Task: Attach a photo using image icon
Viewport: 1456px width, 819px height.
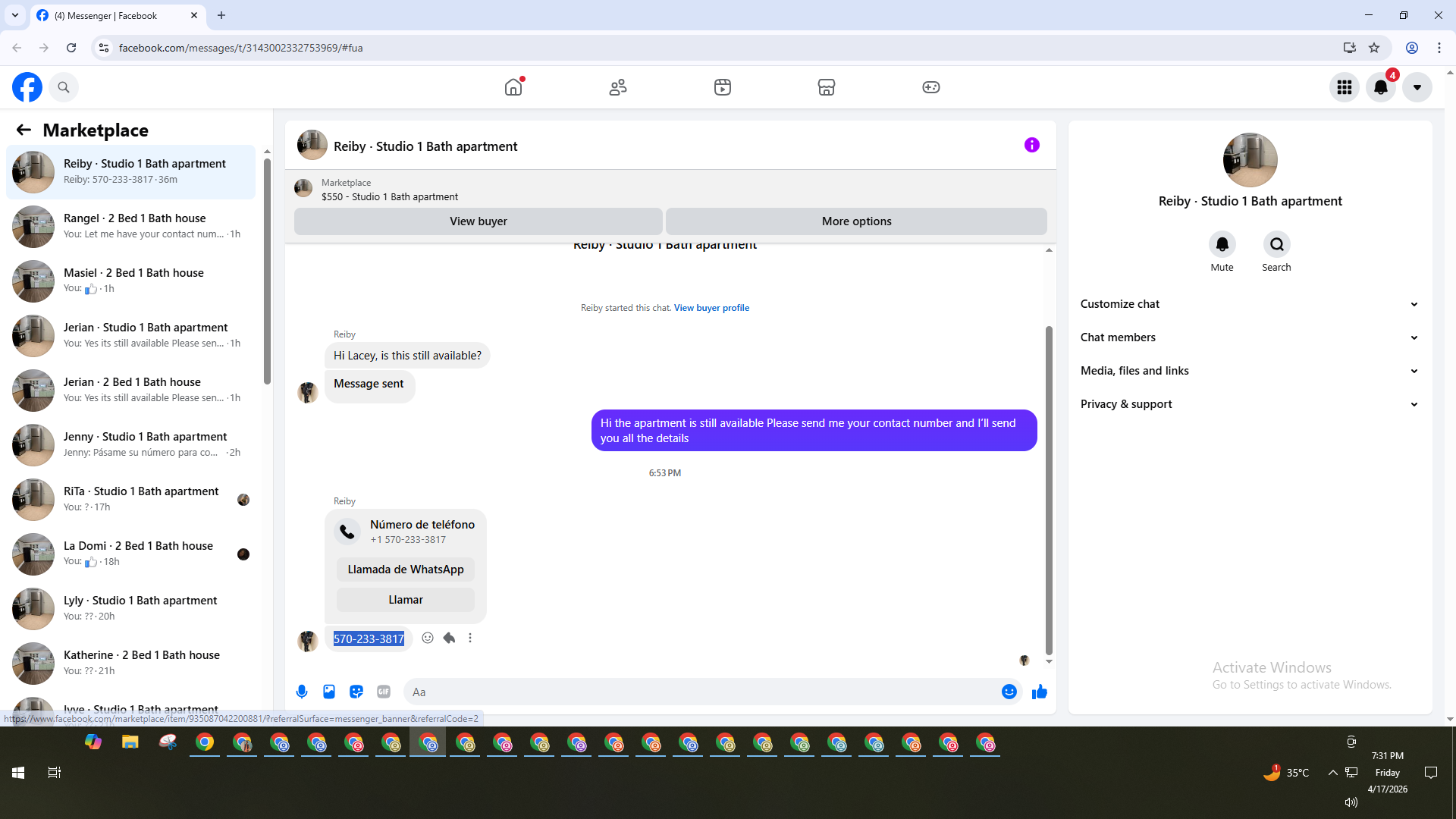Action: coord(329,692)
